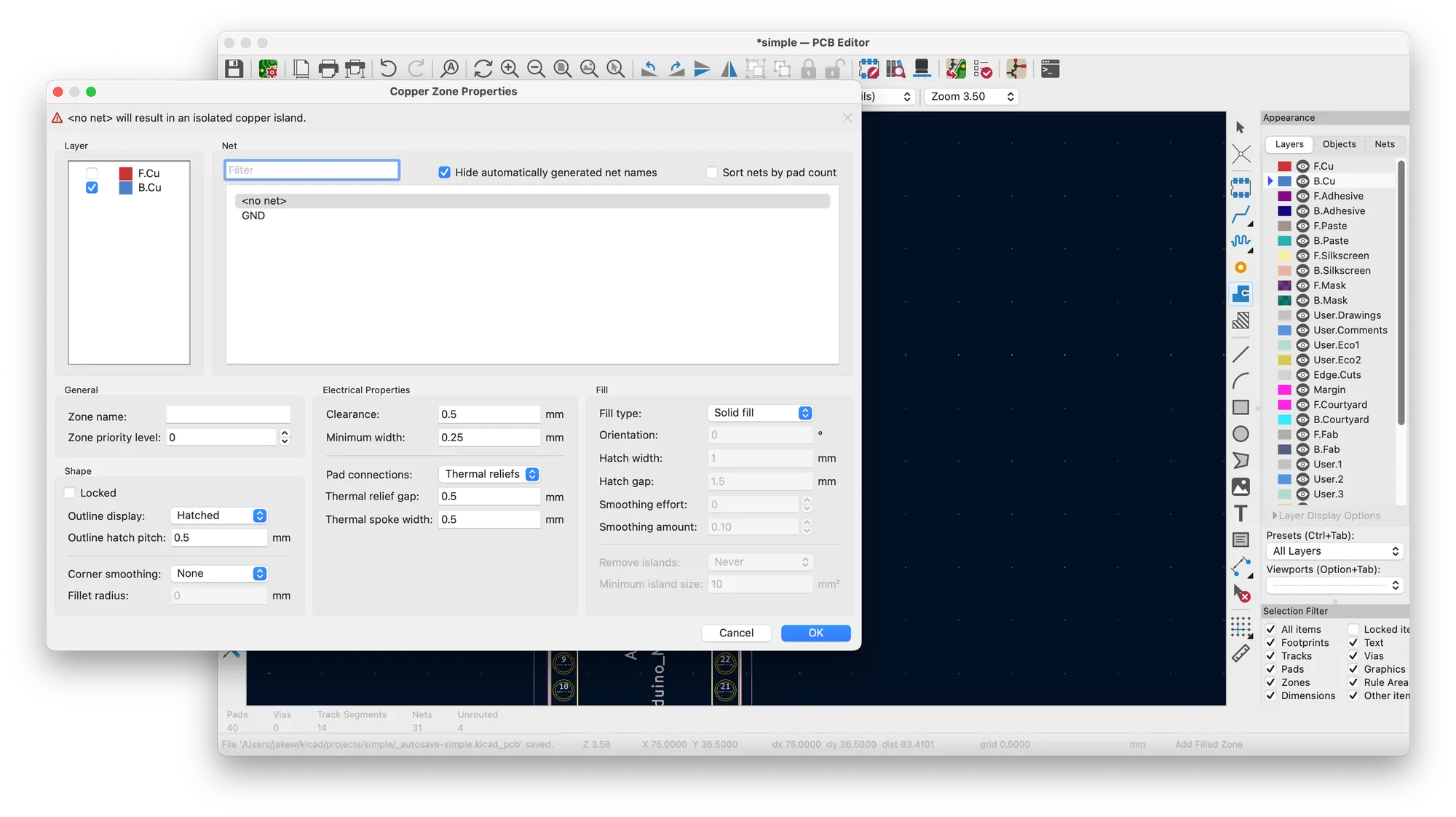Open the Viewports dropdown
Image resolution: width=1456 pixels, height=817 pixels.
(x=1334, y=585)
